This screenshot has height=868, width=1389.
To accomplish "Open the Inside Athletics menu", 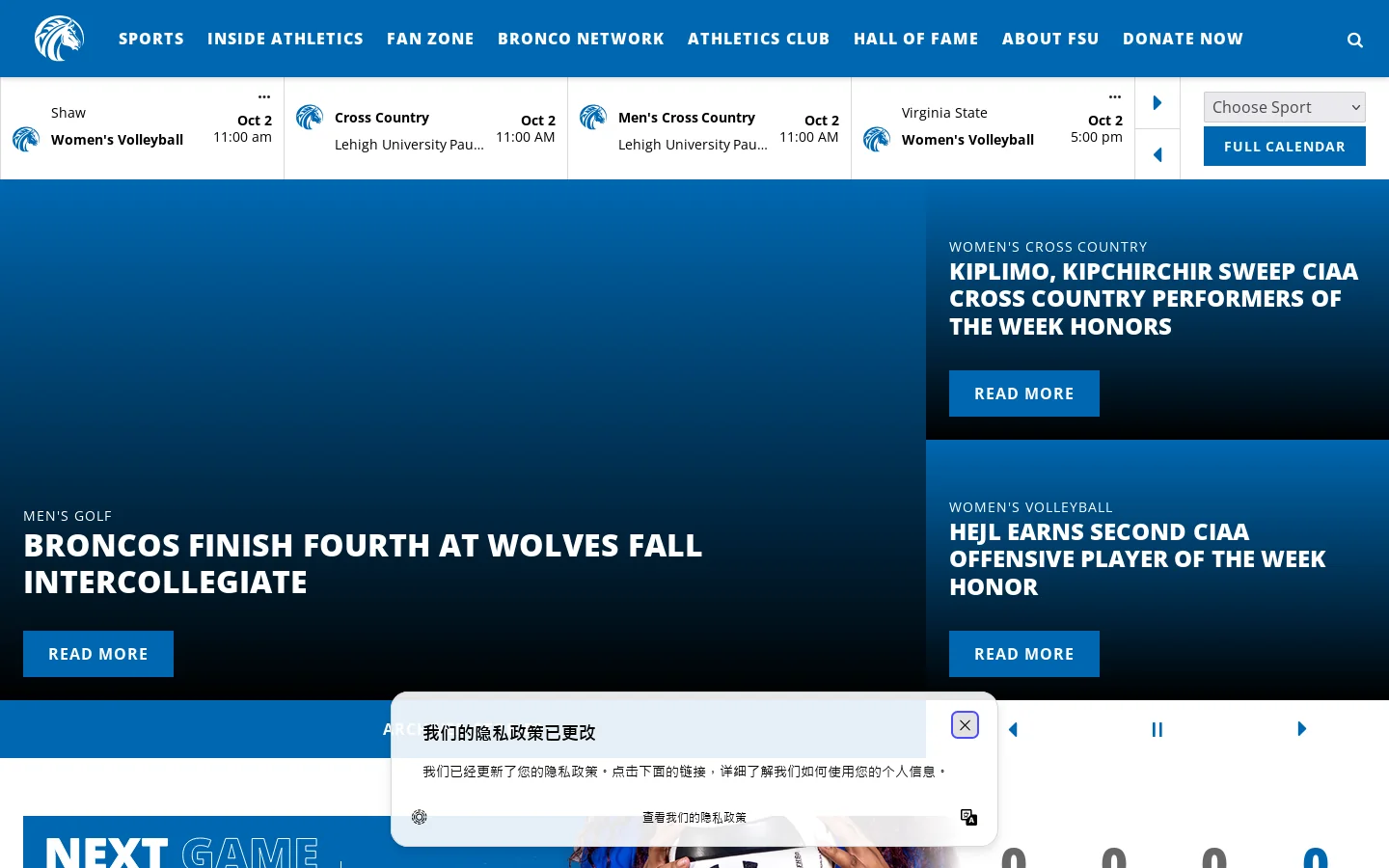I will click(x=286, y=39).
